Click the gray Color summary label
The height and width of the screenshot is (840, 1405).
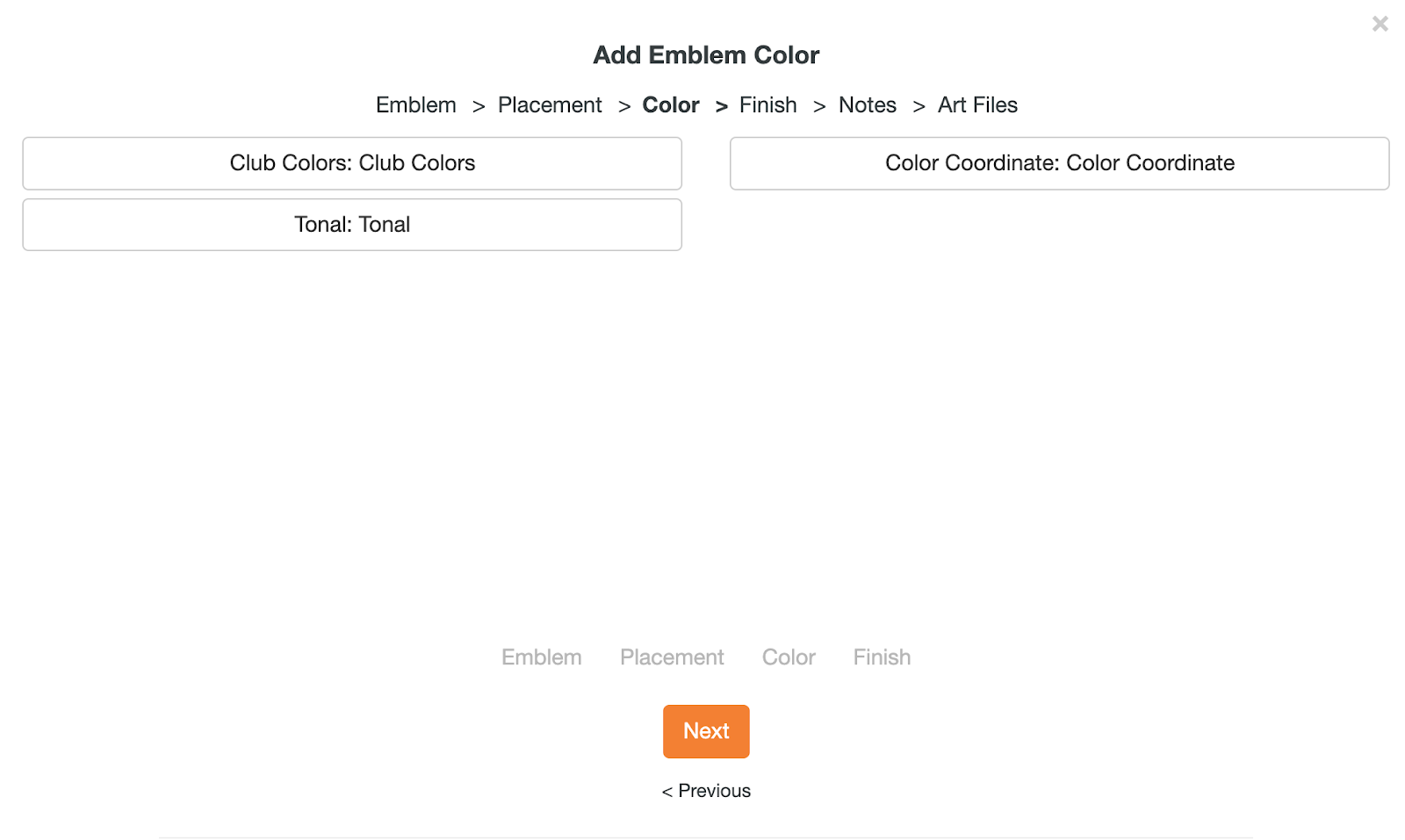[789, 657]
